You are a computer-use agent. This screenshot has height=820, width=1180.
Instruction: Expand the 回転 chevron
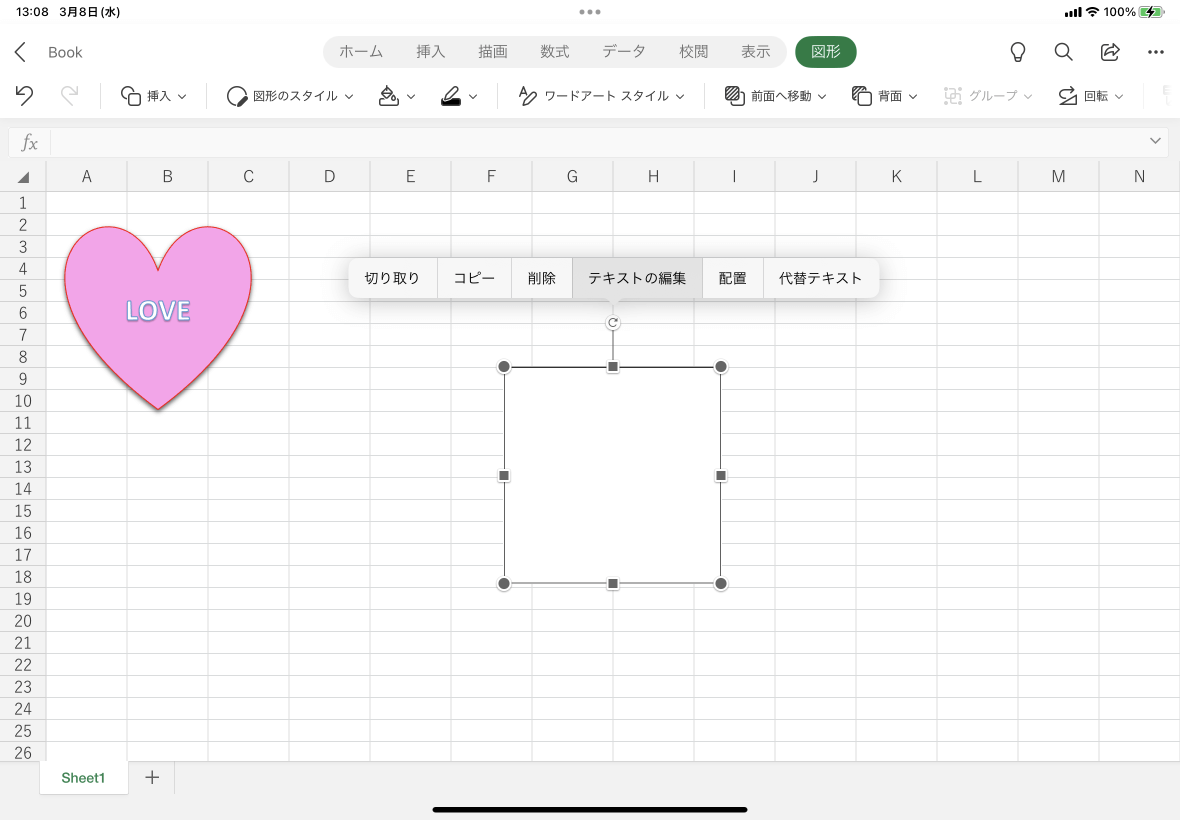click(1119, 96)
